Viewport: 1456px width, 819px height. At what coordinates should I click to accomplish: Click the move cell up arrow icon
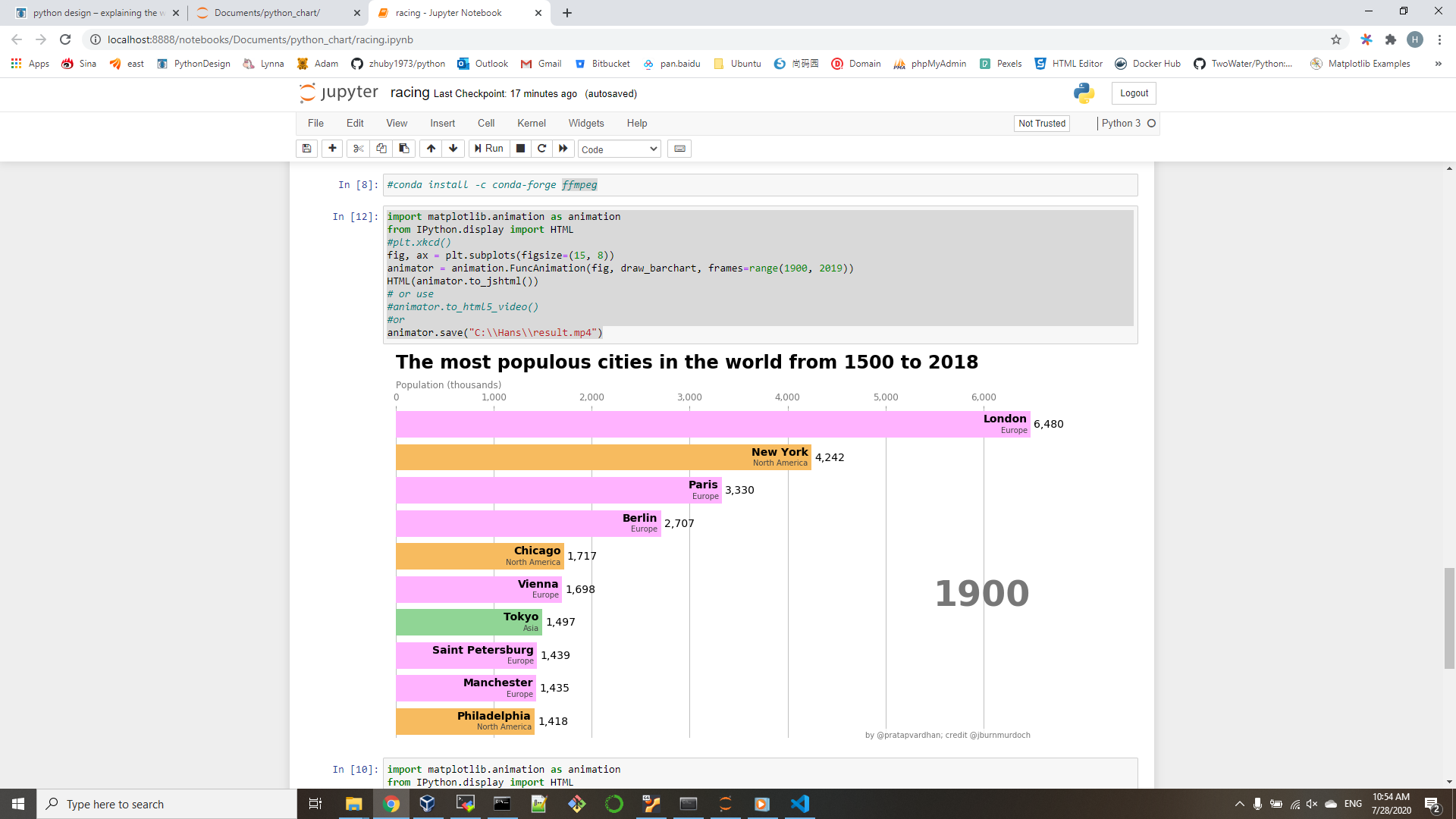tap(429, 148)
